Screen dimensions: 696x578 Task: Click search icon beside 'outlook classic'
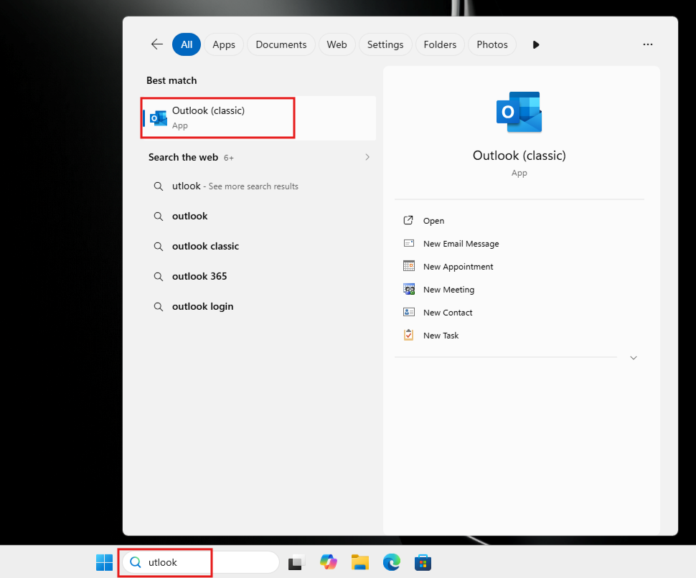158,246
